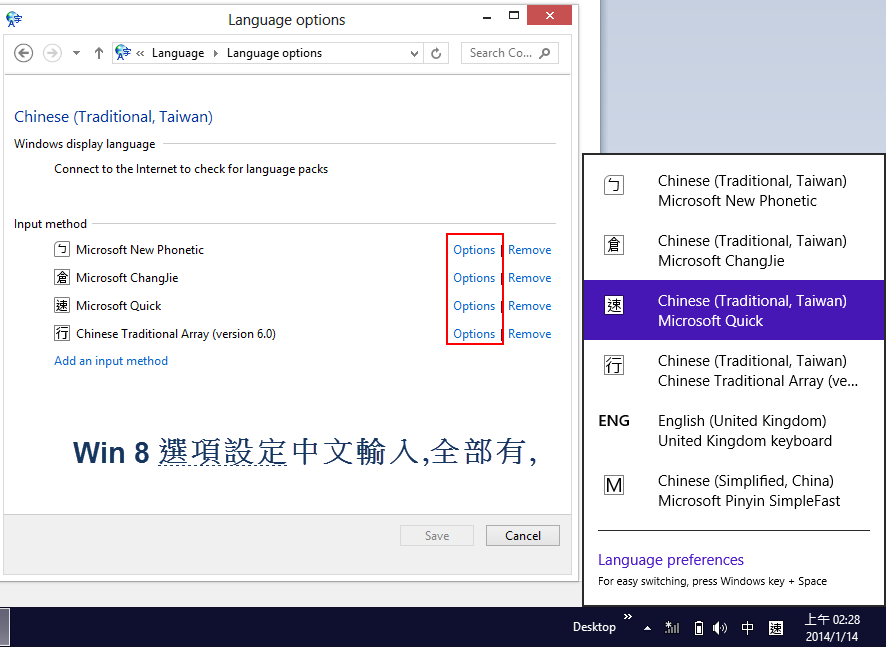Screen dimensions: 886x647
Task: Click the Chinese Traditional Array icon in Input method
Action: coord(62,333)
